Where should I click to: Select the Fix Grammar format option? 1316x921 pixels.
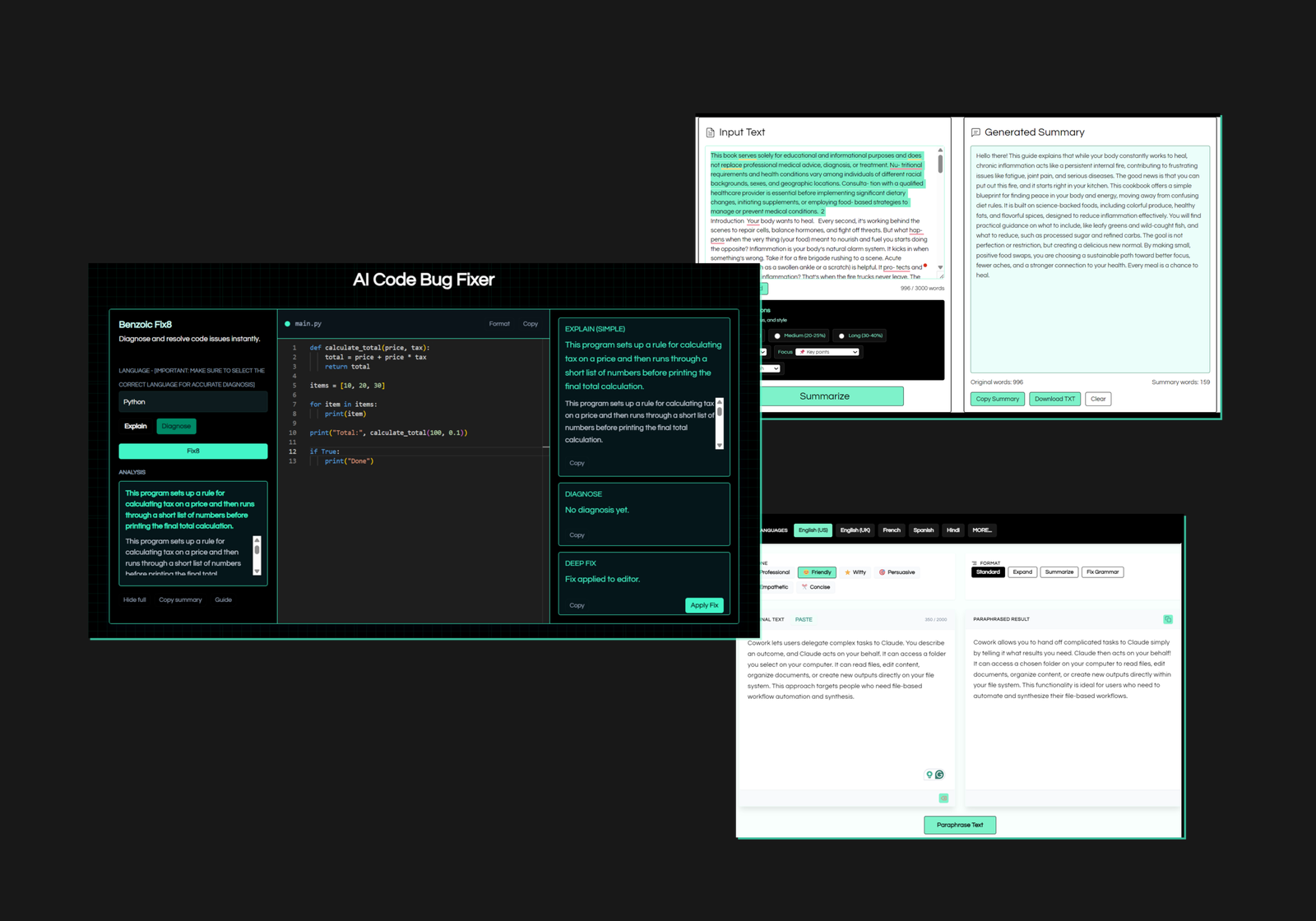point(1102,572)
